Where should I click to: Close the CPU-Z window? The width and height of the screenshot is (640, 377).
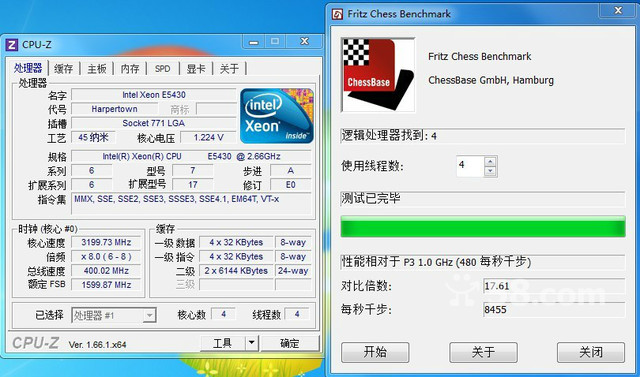(x=304, y=42)
